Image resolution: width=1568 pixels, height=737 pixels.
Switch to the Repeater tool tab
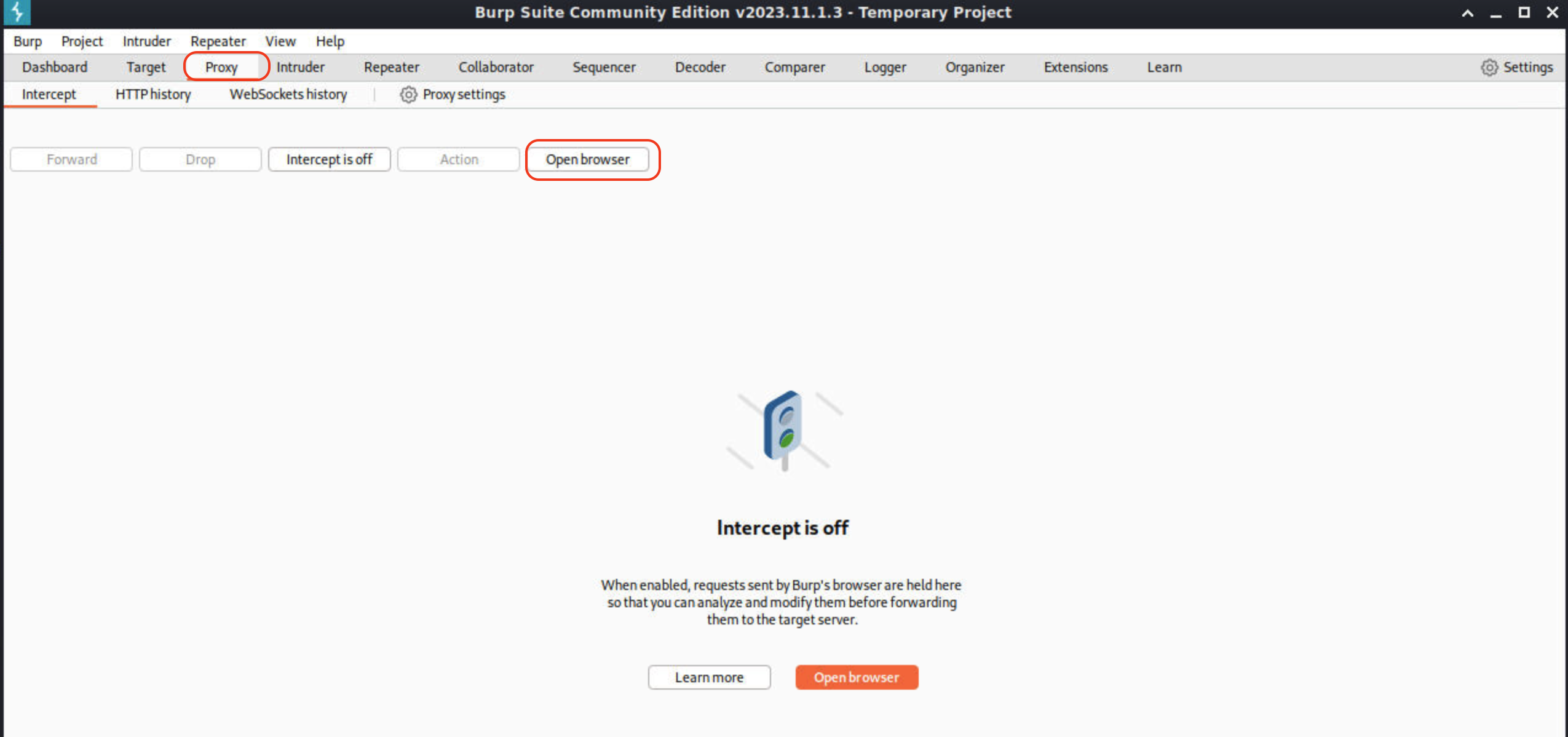(x=391, y=67)
